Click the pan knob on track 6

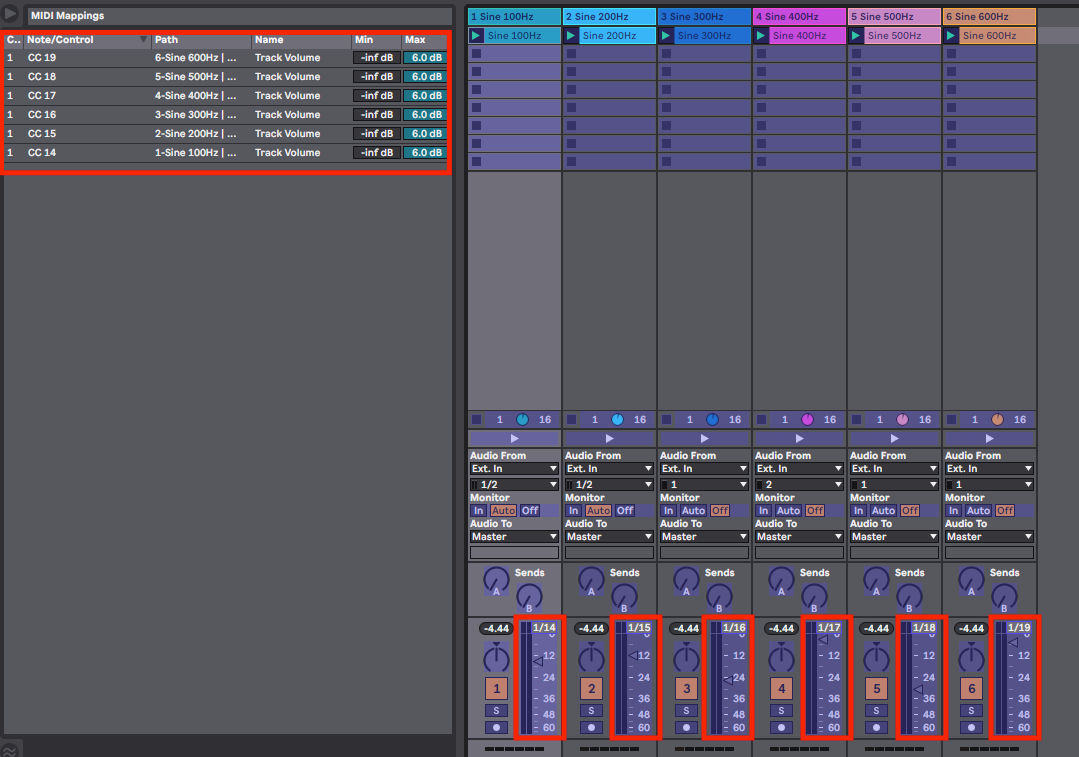pyautogui.click(x=971, y=659)
